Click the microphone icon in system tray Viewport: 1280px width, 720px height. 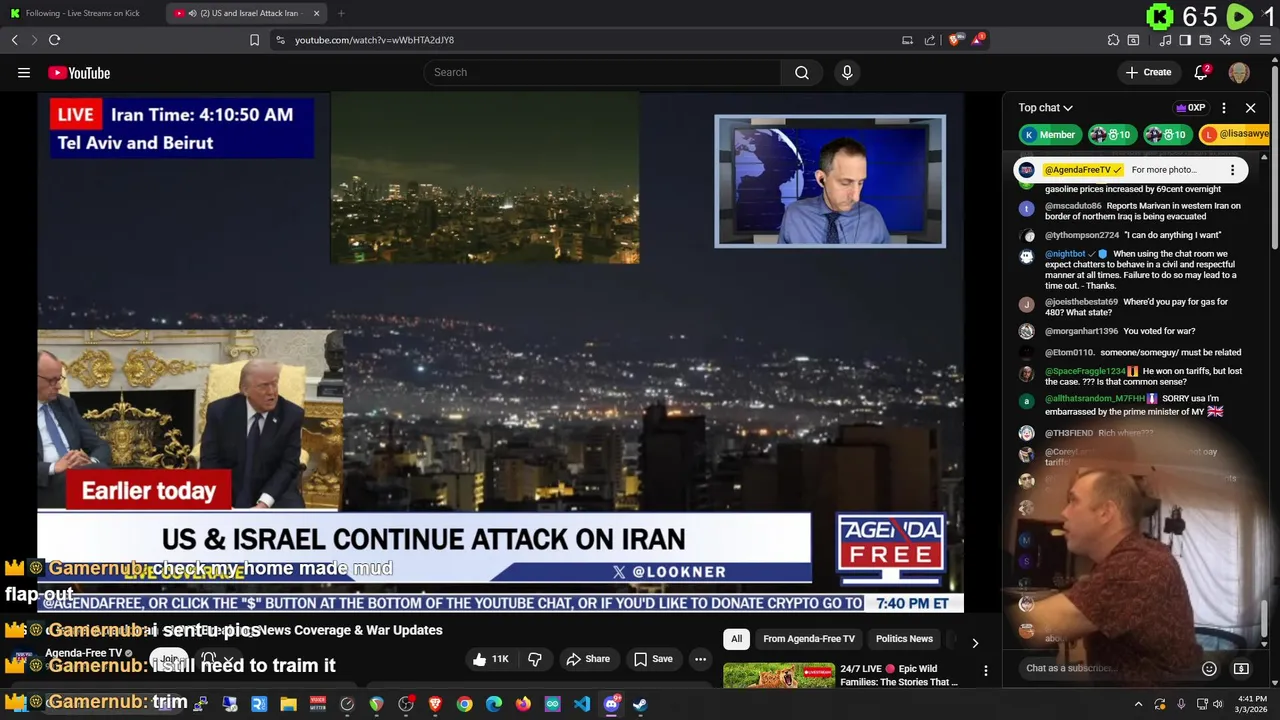(1181, 704)
